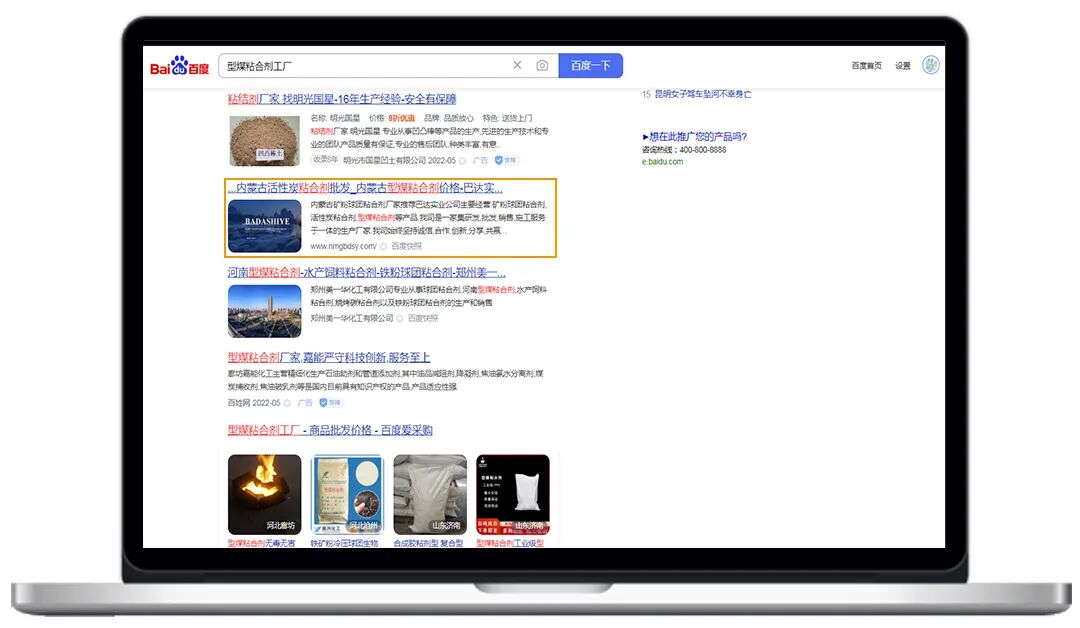Image resolution: width=1080 pixels, height=628 pixels.
Task: Open source 明光市国星凹土有限公司
Action: click(384, 160)
